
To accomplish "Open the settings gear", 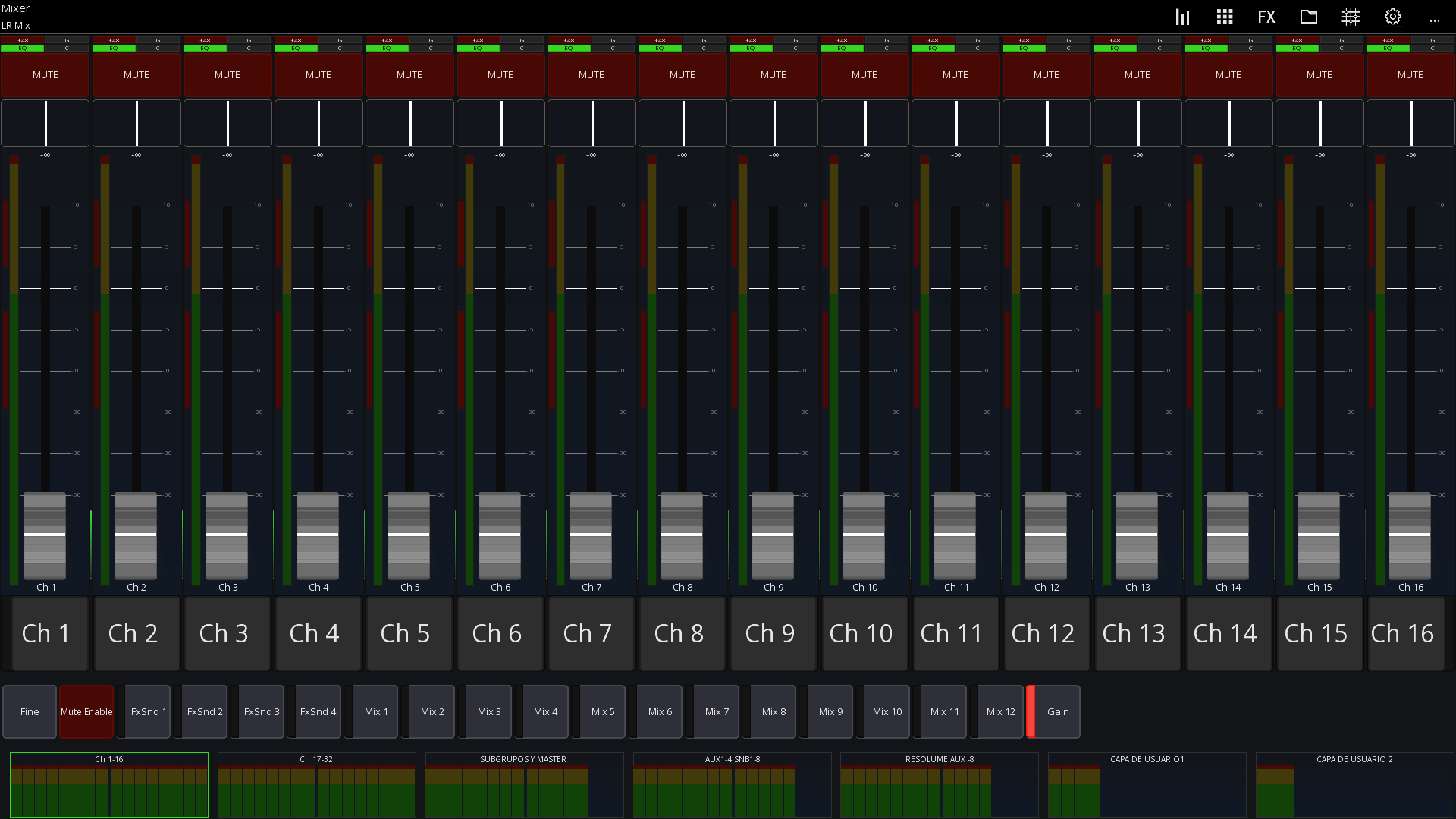I will click(x=1393, y=17).
